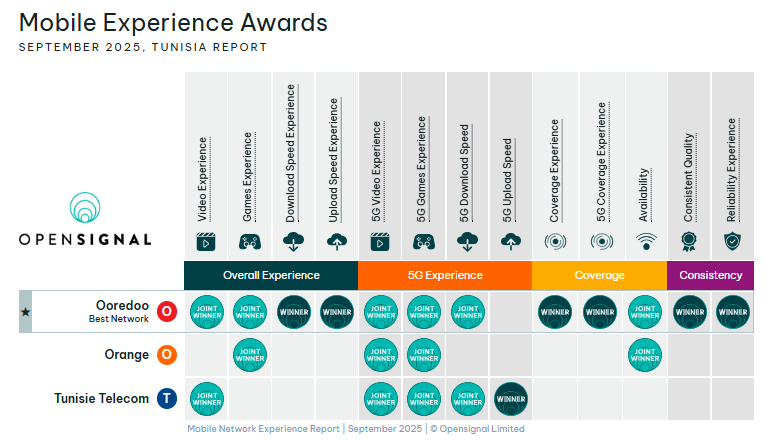Click the orange Orange operator logo
This screenshot has height=441, width=779.
[167, 355]
